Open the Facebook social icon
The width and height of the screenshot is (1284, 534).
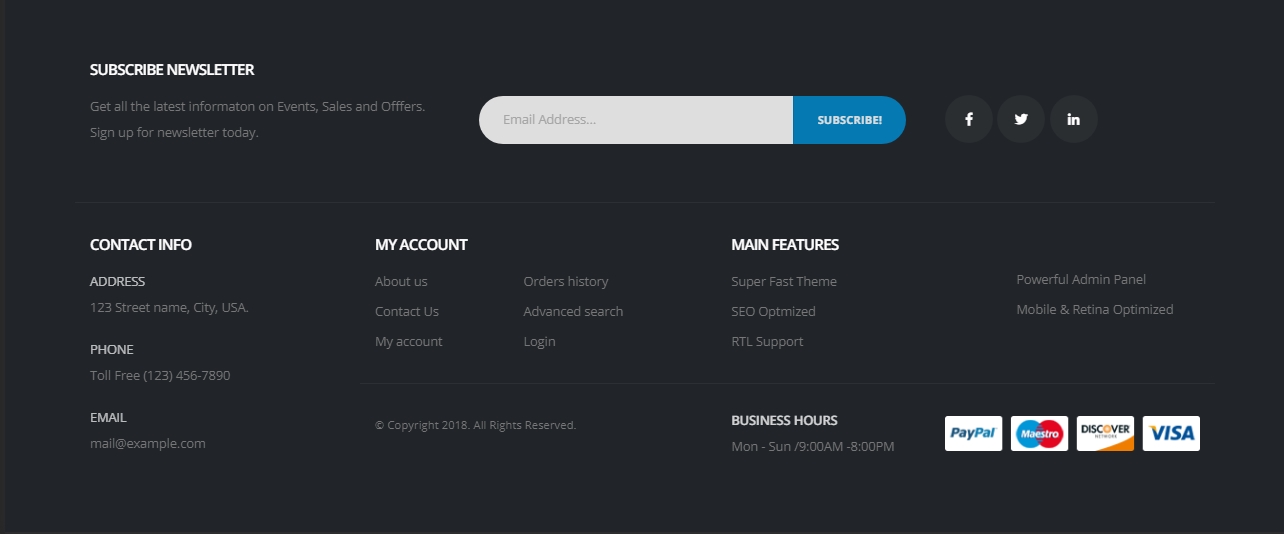click(969, 119)
